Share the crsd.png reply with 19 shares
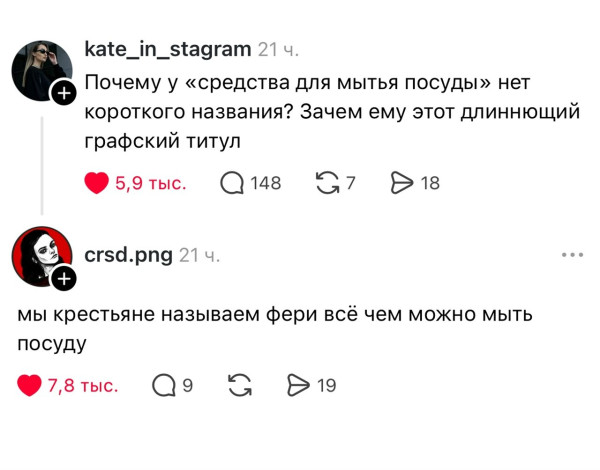This screenshot has width=600, height=470. (x=299, y=385)
